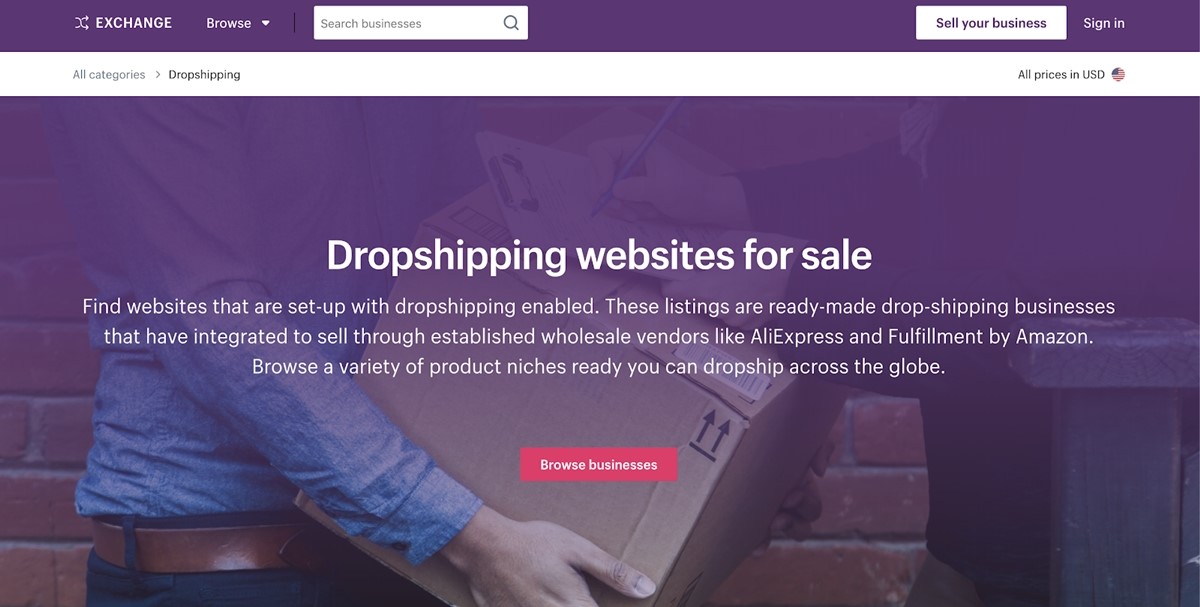Click the Exchange shuffle-arrows logo icon
This screenshot has height=607, width=1200.
[x=81, y=23]
